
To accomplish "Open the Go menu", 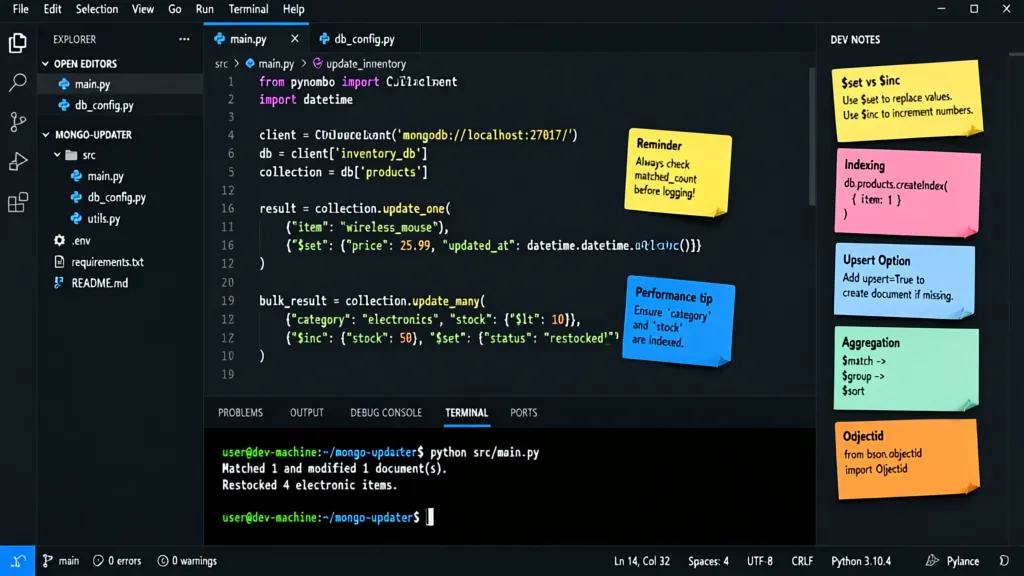I will 174,9.
